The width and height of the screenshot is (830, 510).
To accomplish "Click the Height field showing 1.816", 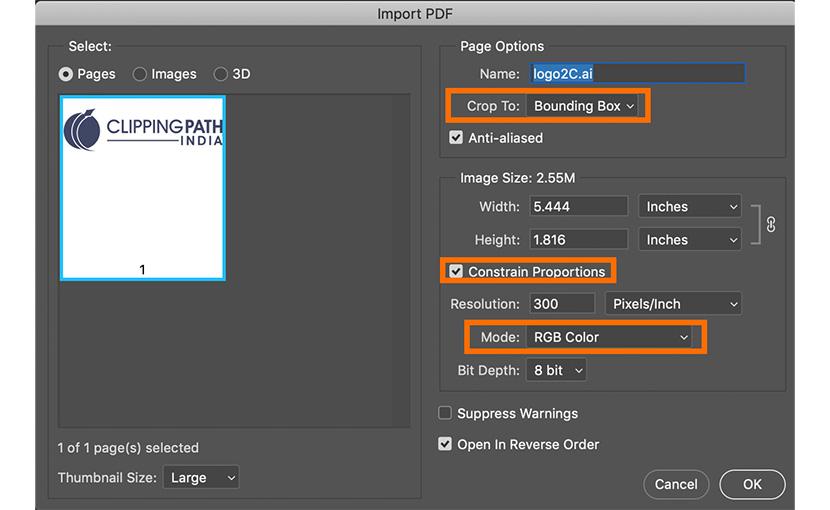I will coord(579,239).
